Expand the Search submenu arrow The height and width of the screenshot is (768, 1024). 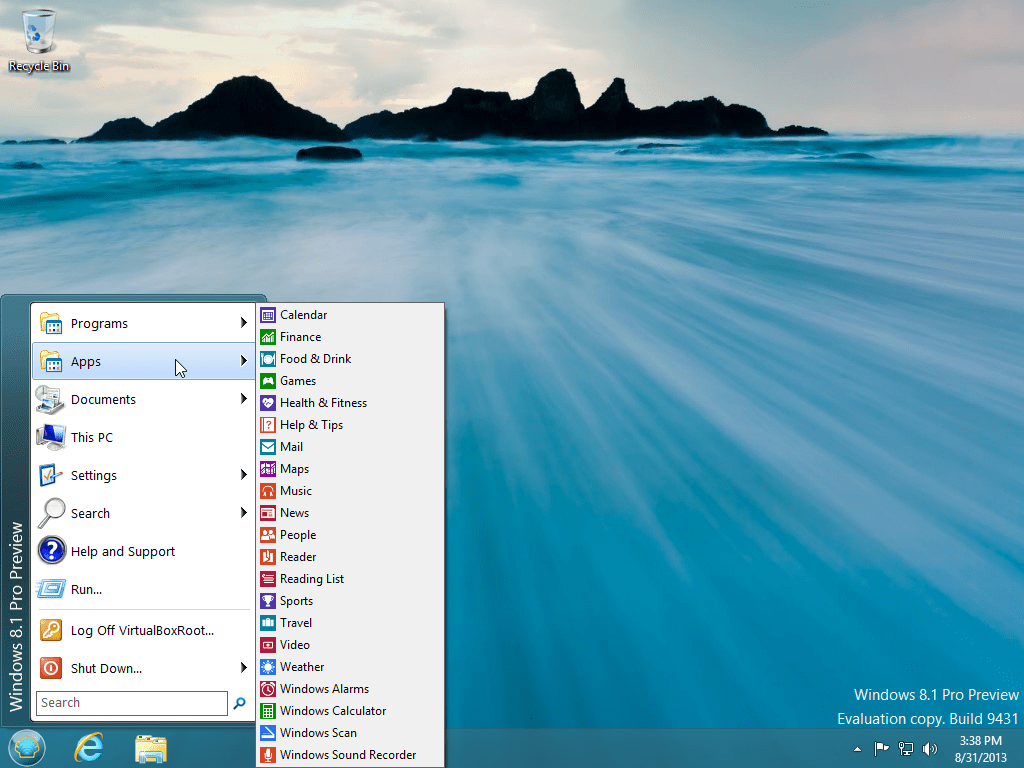(x=243, y=513)
